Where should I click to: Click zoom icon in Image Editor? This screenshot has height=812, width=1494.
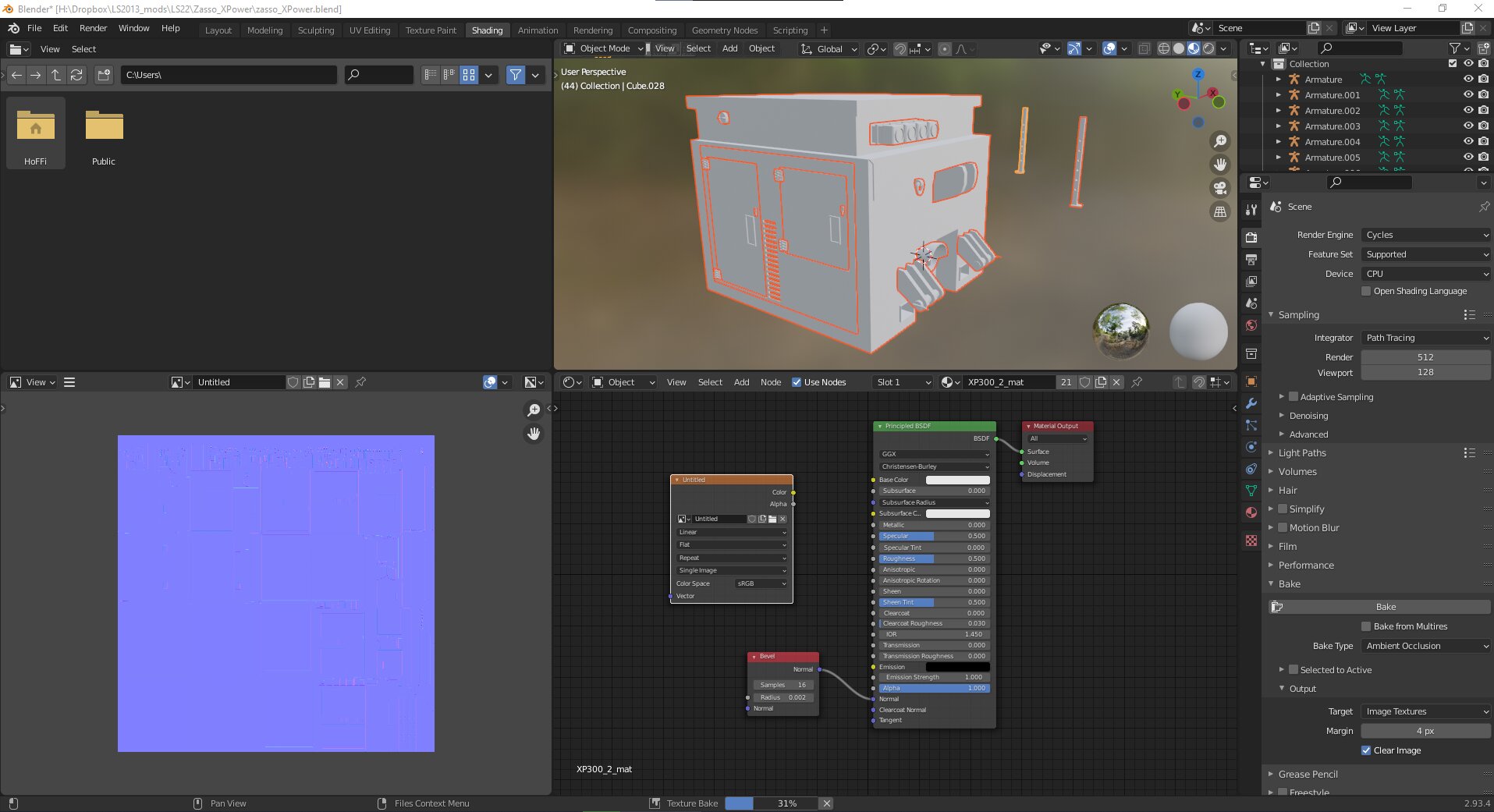[x=534, y=410]
